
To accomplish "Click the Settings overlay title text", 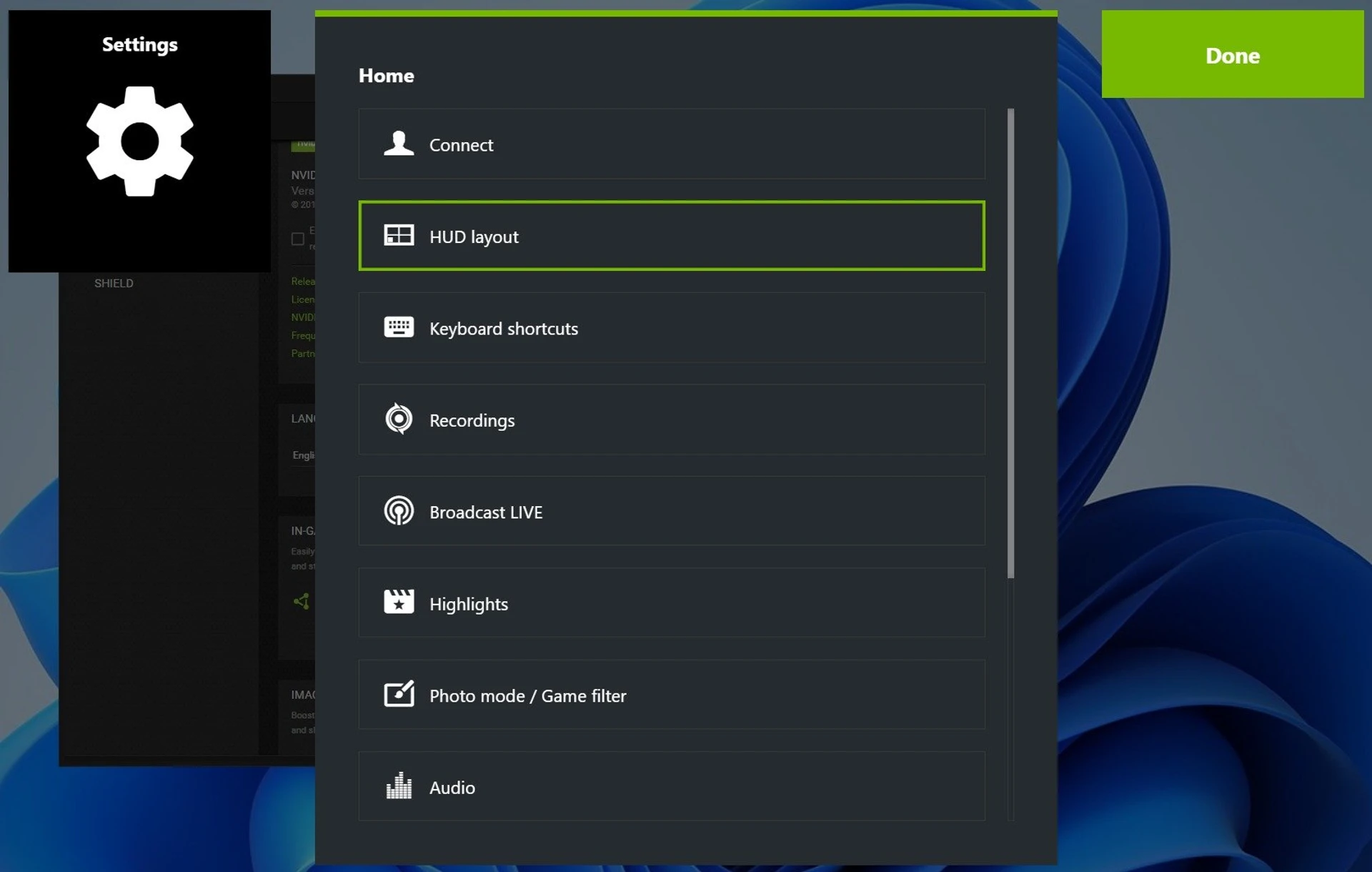I will (140, 44).
